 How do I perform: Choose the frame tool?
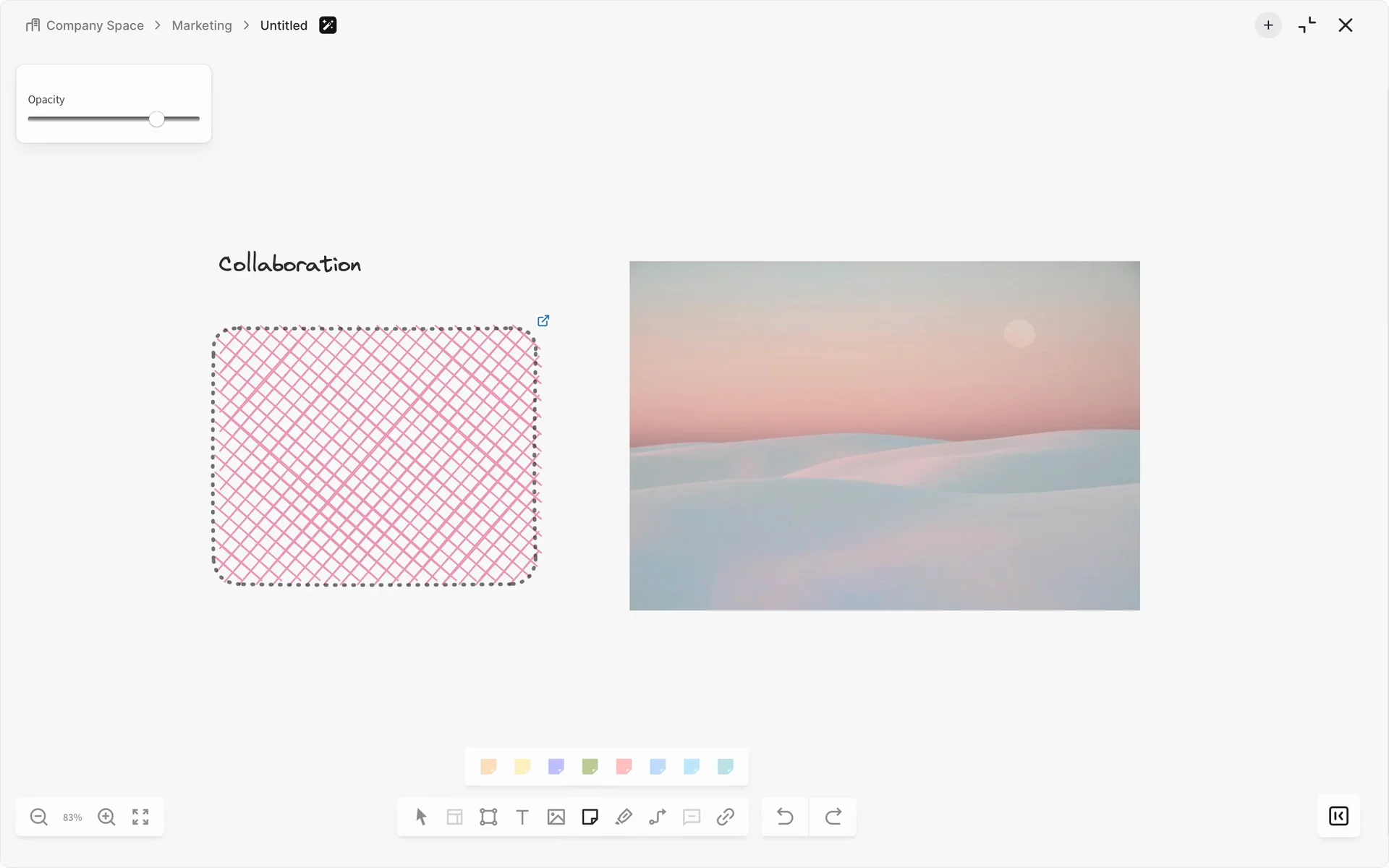(488, 817)
